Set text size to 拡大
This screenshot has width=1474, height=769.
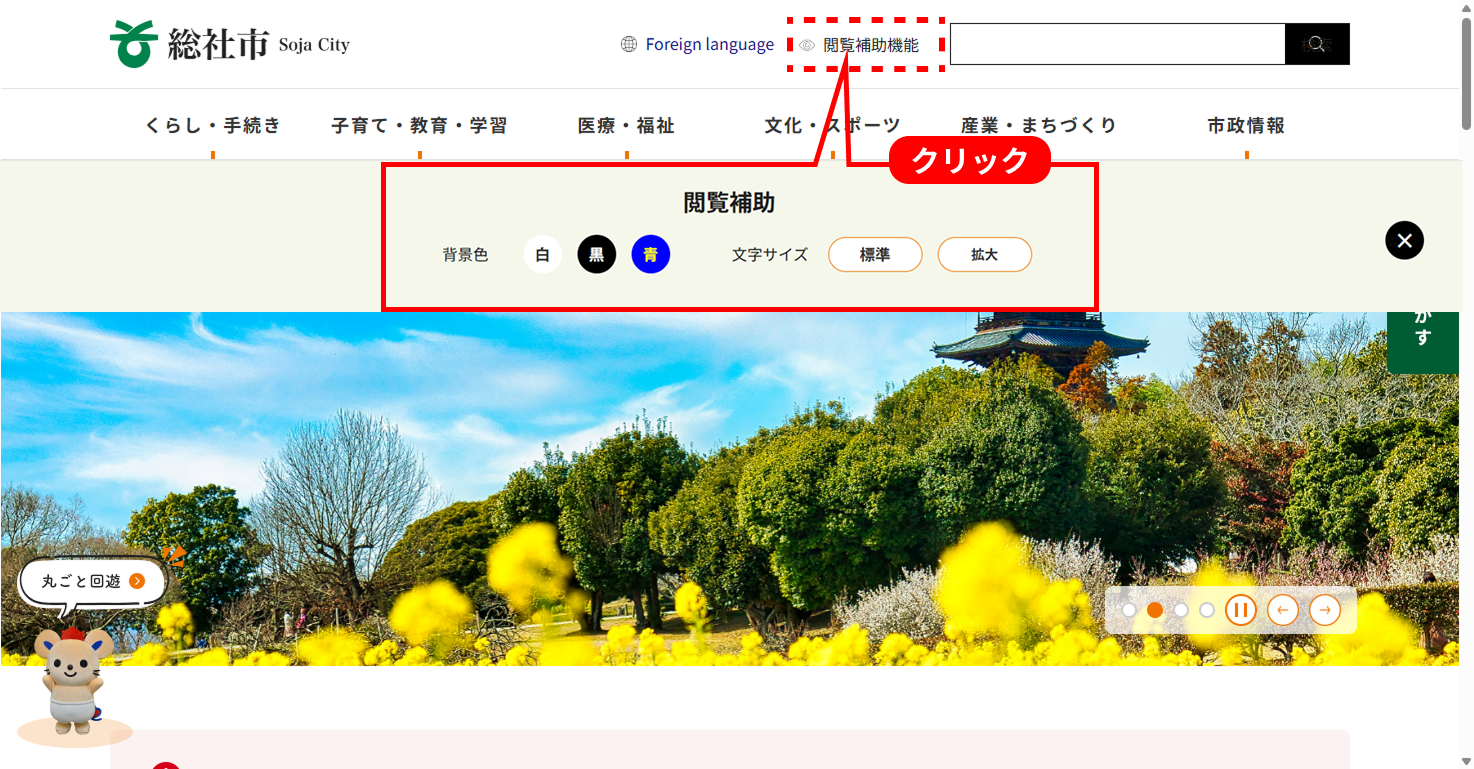984,255
